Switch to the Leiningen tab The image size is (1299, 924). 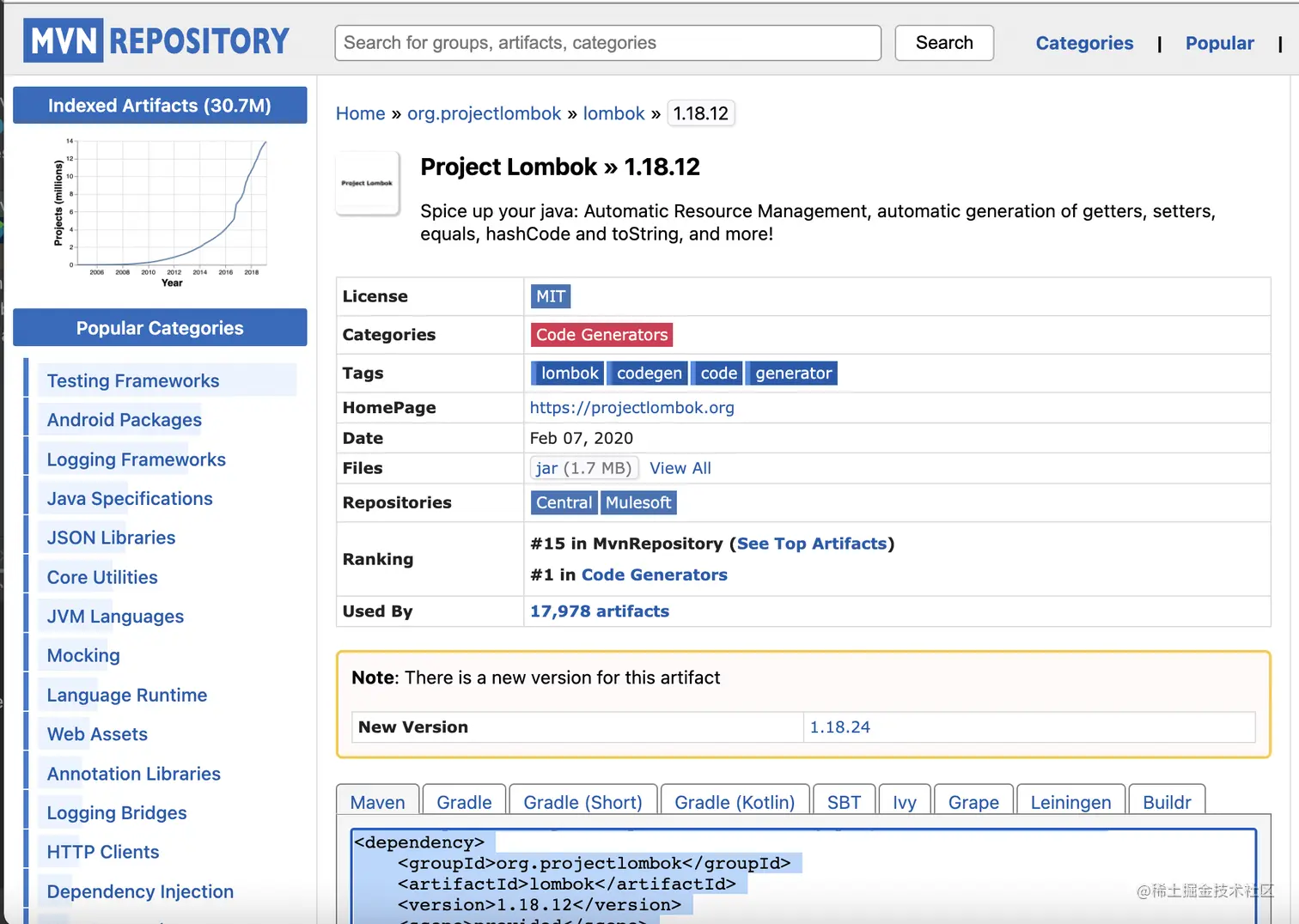[x=1071, y=799]
